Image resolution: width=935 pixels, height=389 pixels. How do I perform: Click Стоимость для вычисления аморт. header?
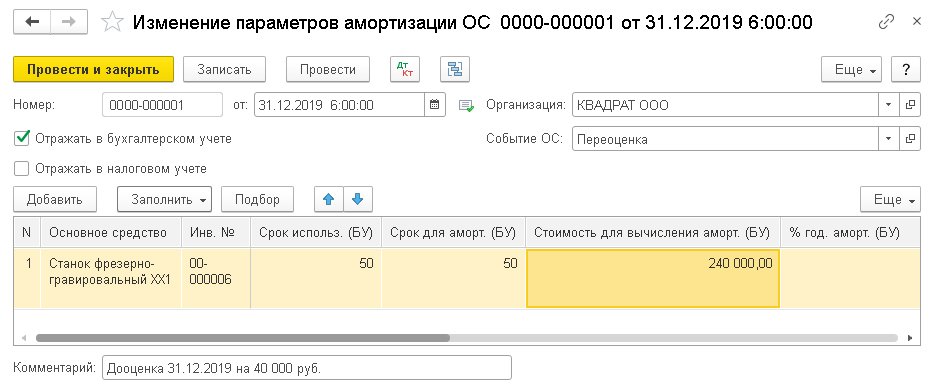(x=652, y=232)
